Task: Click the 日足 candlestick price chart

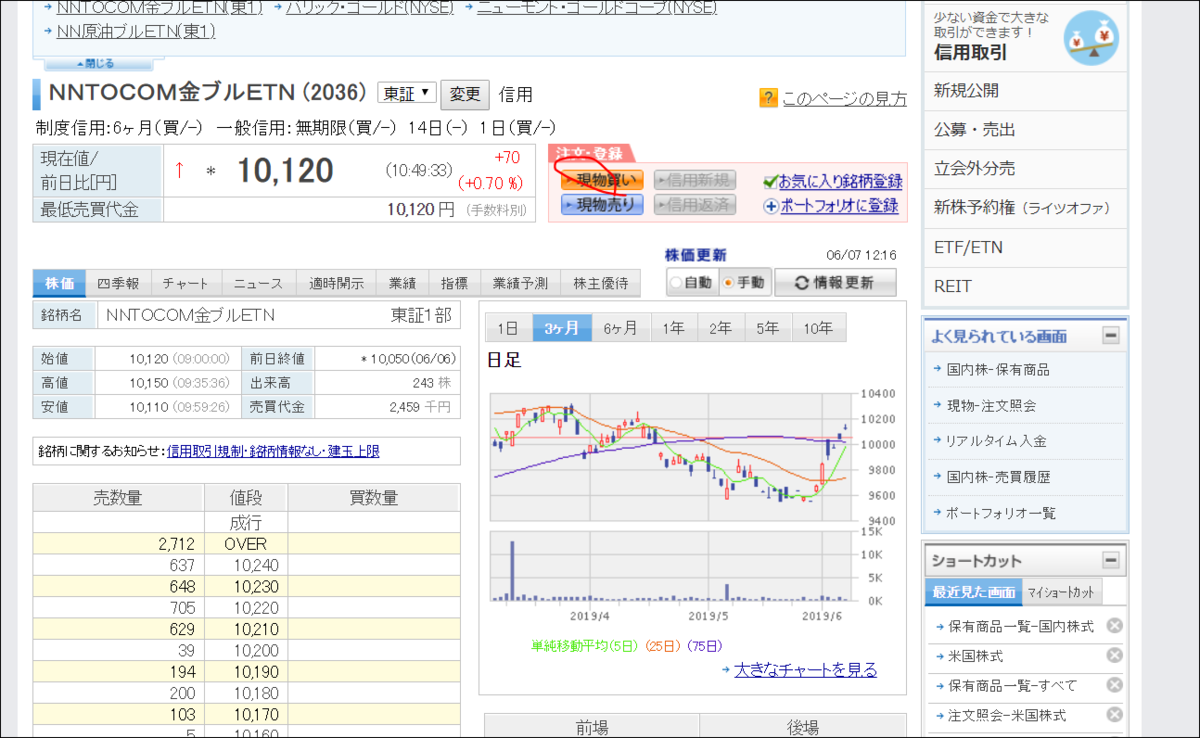Action: (x=673, y=457)
